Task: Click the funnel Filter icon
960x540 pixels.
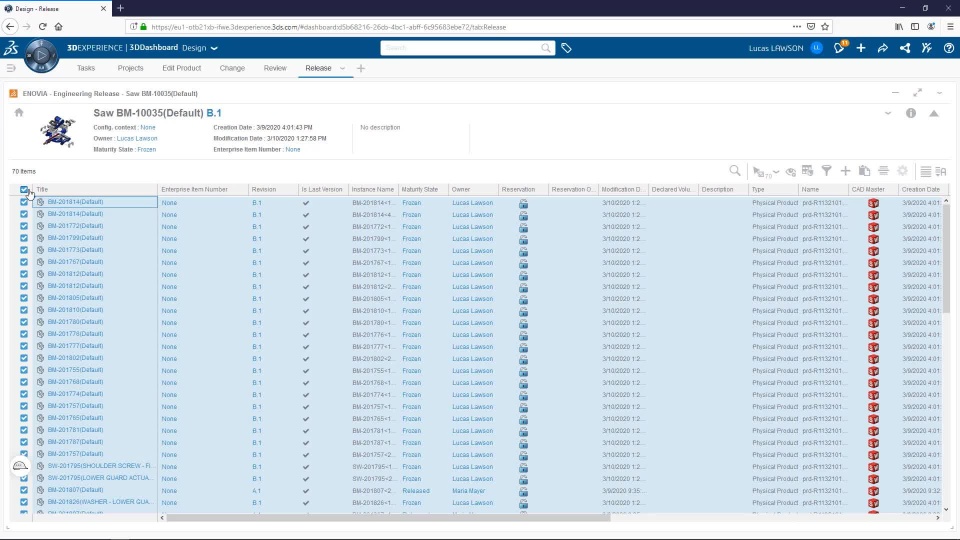Action: pyautogui.click(x=827, y=171)
